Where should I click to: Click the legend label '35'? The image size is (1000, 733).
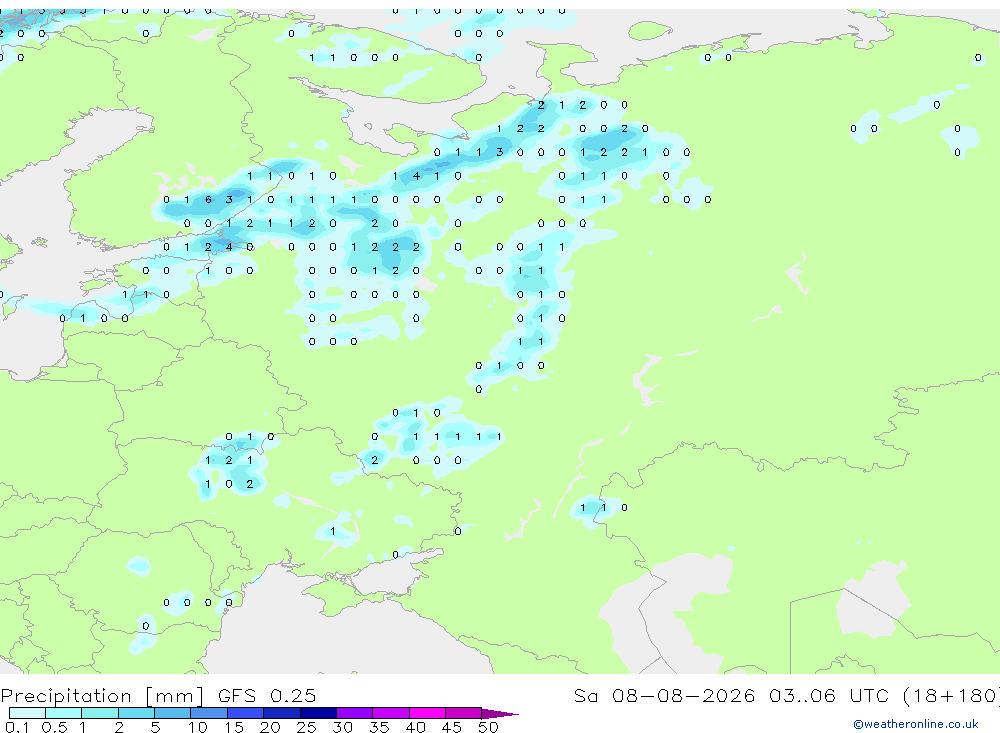(x=379, y=727)
